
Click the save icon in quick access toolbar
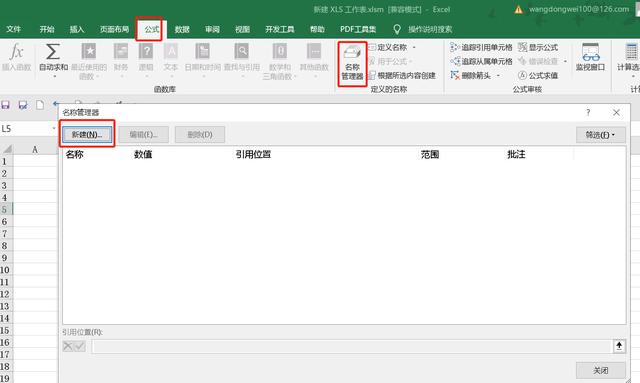point(5,105)
